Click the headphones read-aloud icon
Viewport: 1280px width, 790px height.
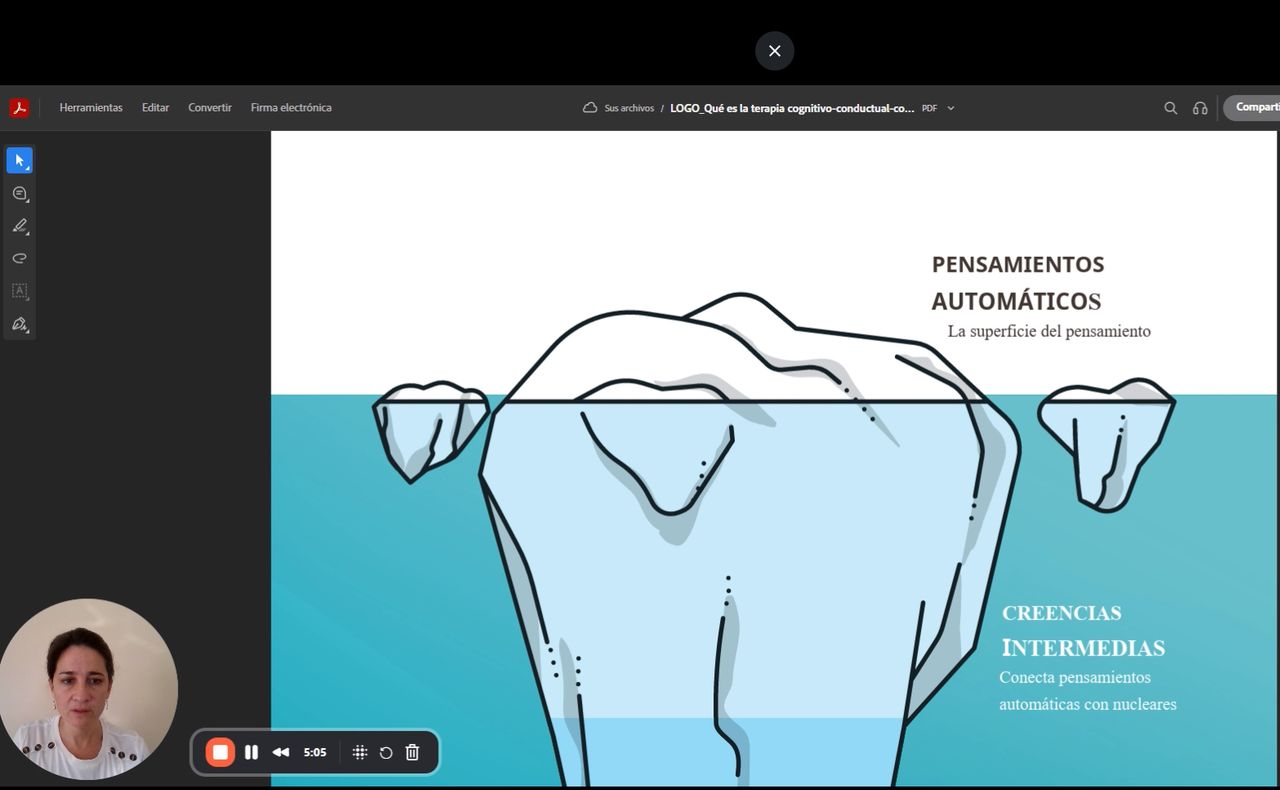[1200, 108]
